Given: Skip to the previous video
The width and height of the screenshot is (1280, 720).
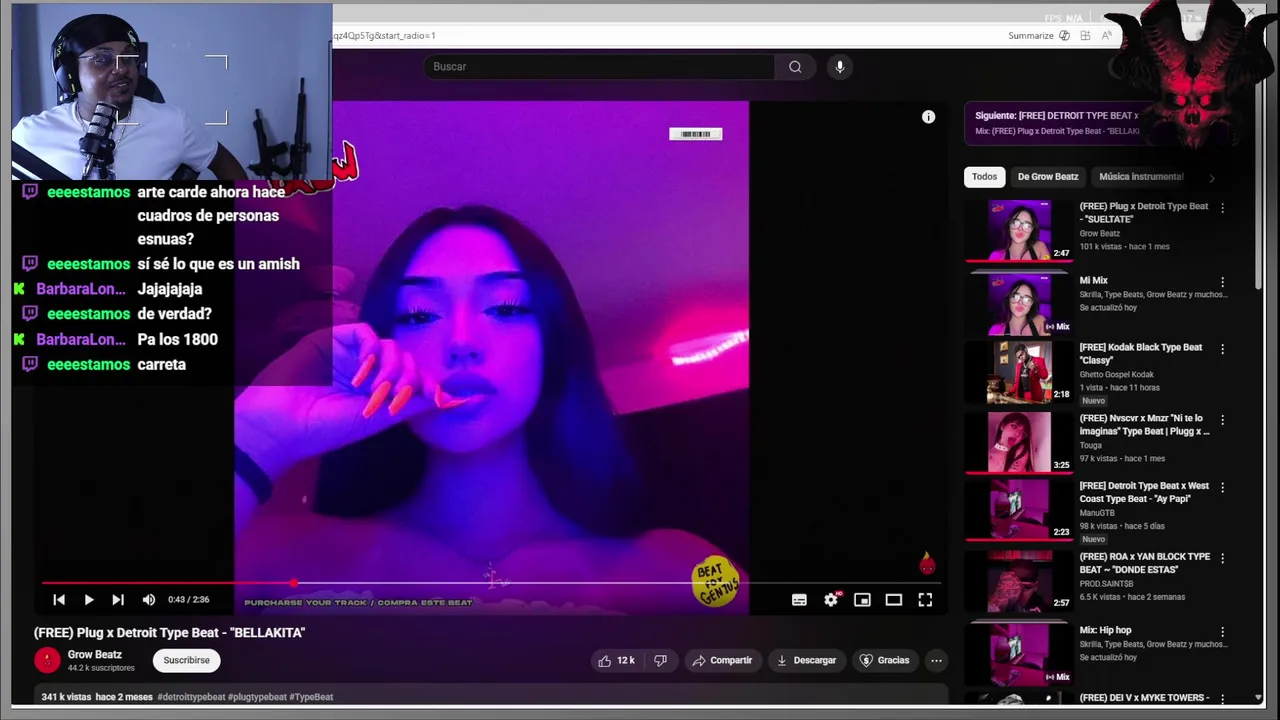Looking at the screenshot, I should [59, 600].
